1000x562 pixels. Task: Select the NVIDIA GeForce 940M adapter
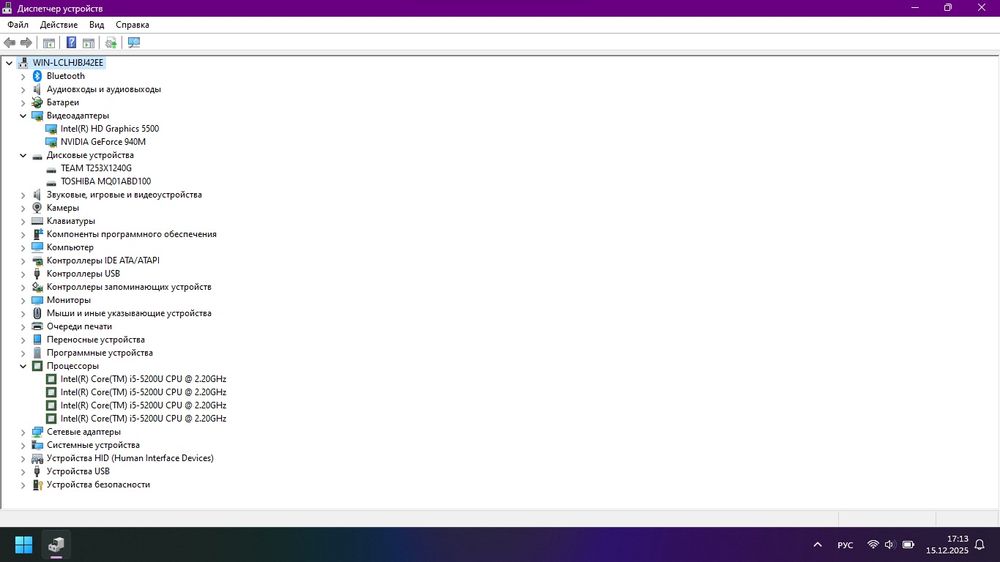coord(103,142)
